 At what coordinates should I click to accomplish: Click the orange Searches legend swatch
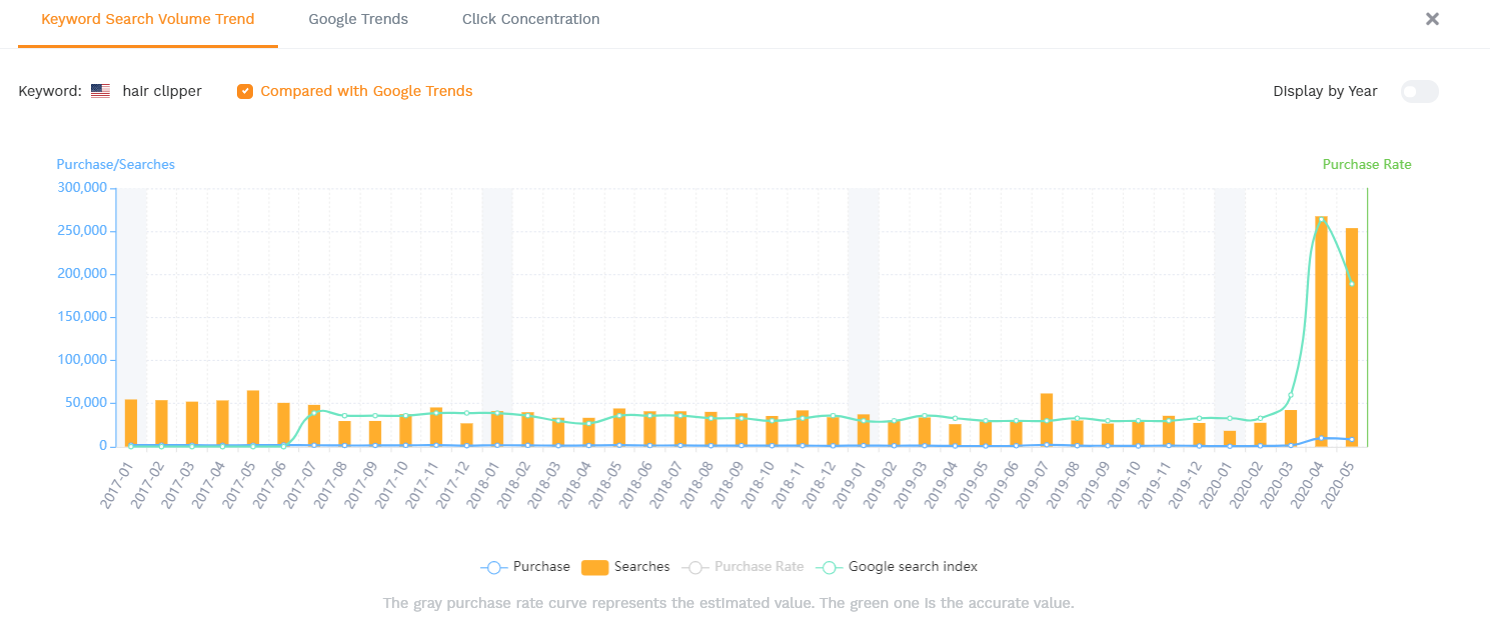click(594, 567)
